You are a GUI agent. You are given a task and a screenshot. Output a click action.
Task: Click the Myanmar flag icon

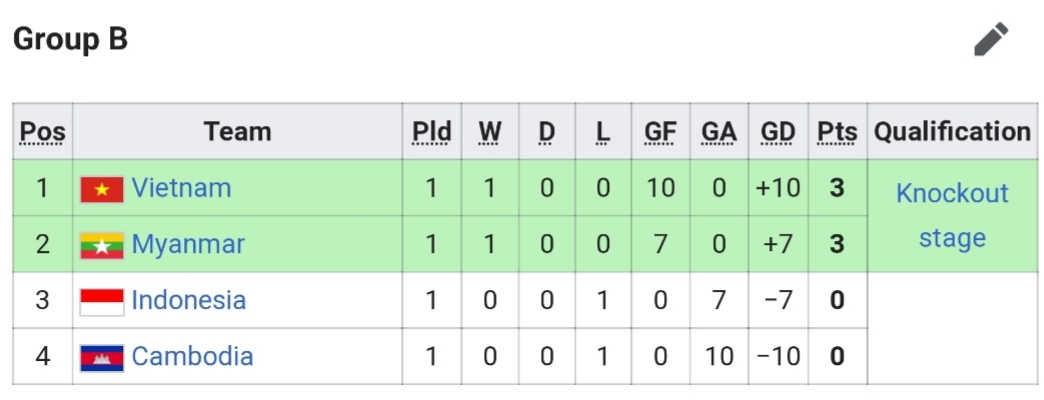tap(102, 245)
